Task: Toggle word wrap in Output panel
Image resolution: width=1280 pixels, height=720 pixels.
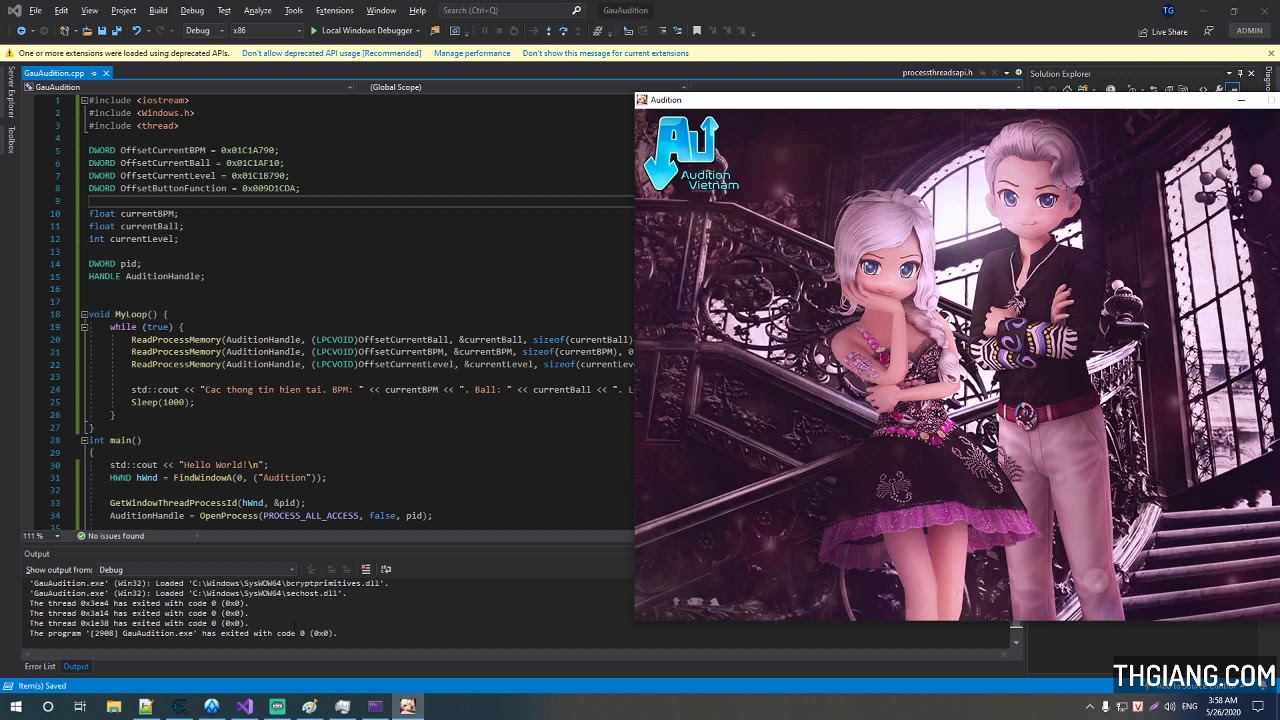Action: click(386, 570)
